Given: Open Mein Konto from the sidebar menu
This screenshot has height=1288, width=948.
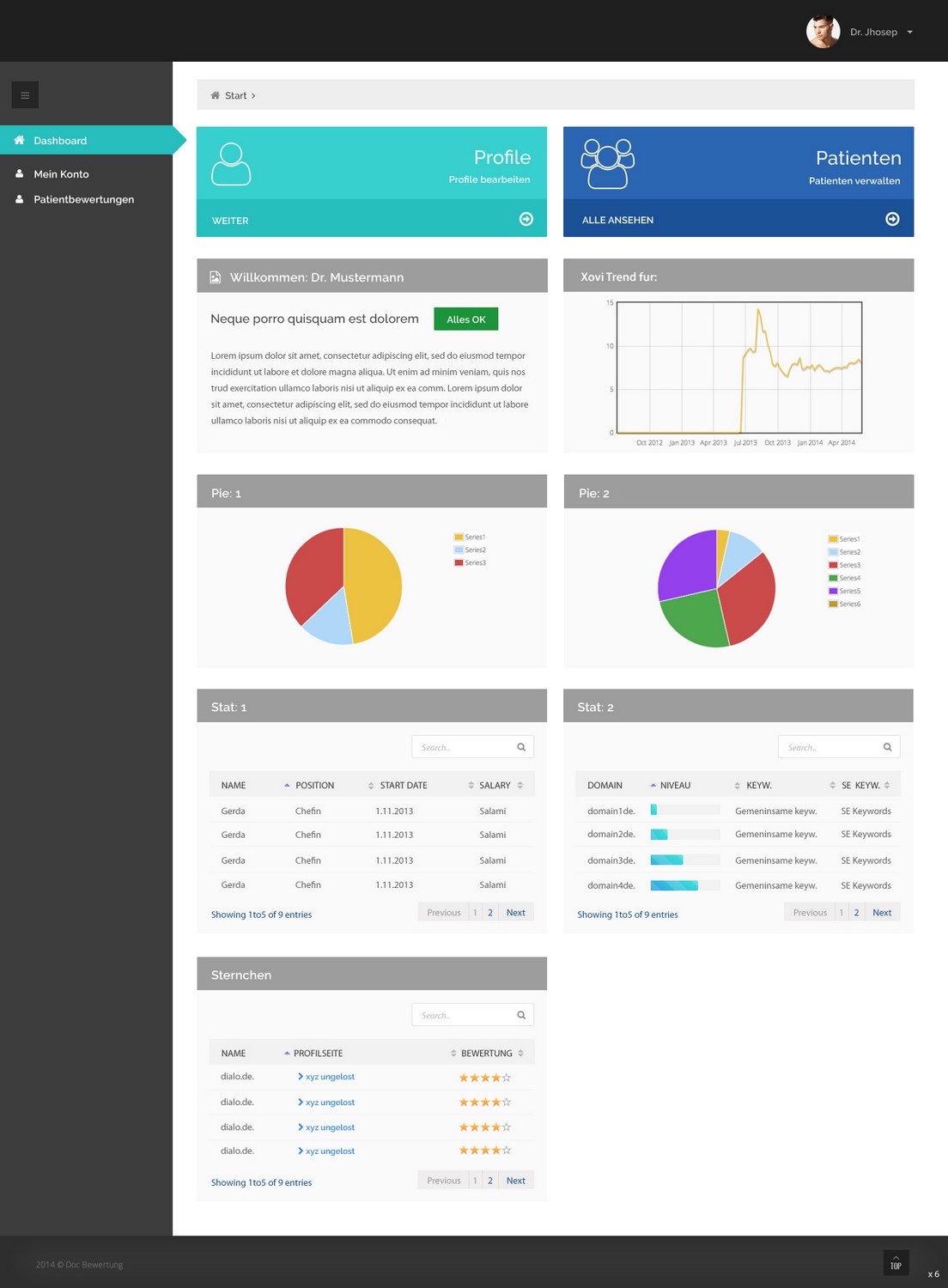Looking at the screenshot, I should 61,173.
